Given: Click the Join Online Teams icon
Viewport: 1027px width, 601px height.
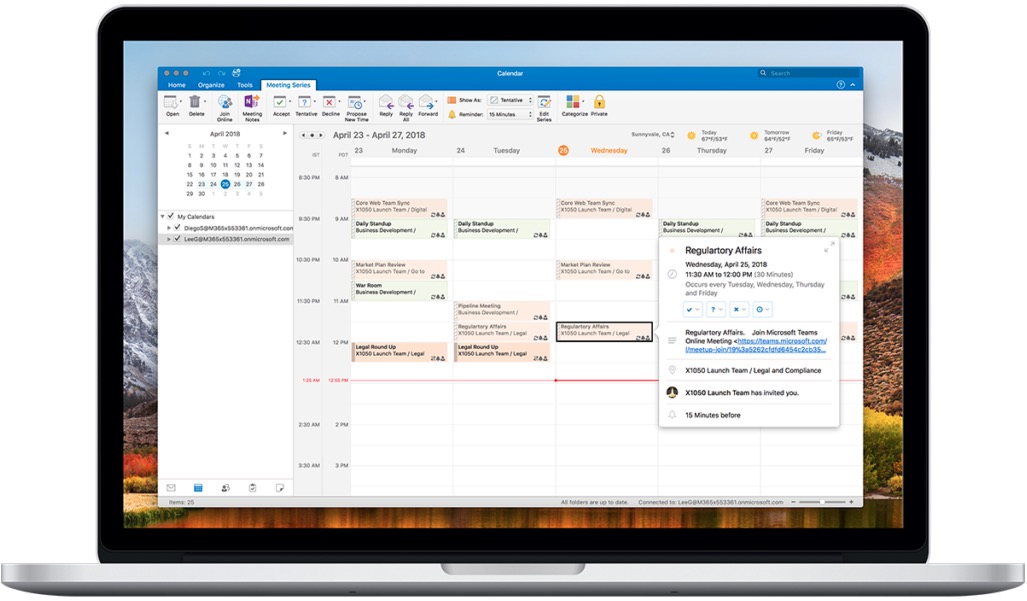Looking at the screenshot, I should [x=225, y=104].
